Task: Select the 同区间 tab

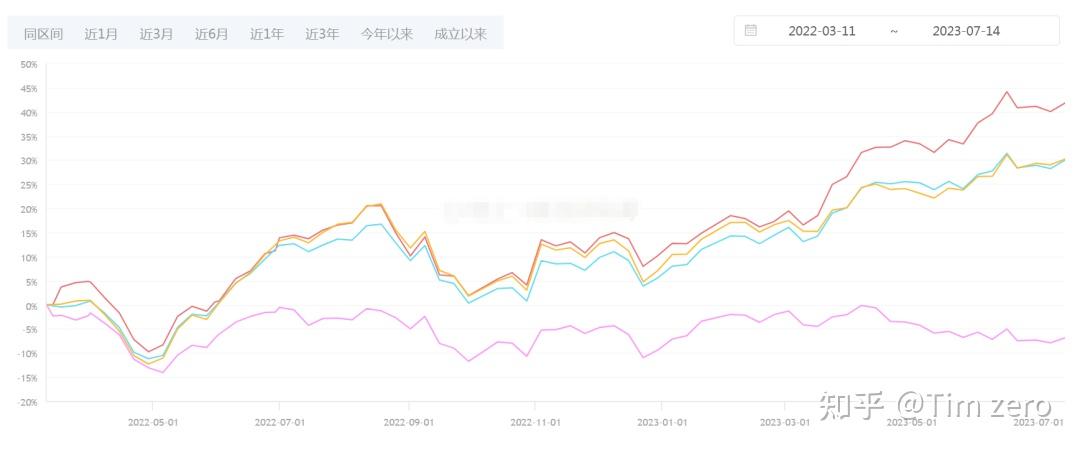Action: (x=43, y=34)
